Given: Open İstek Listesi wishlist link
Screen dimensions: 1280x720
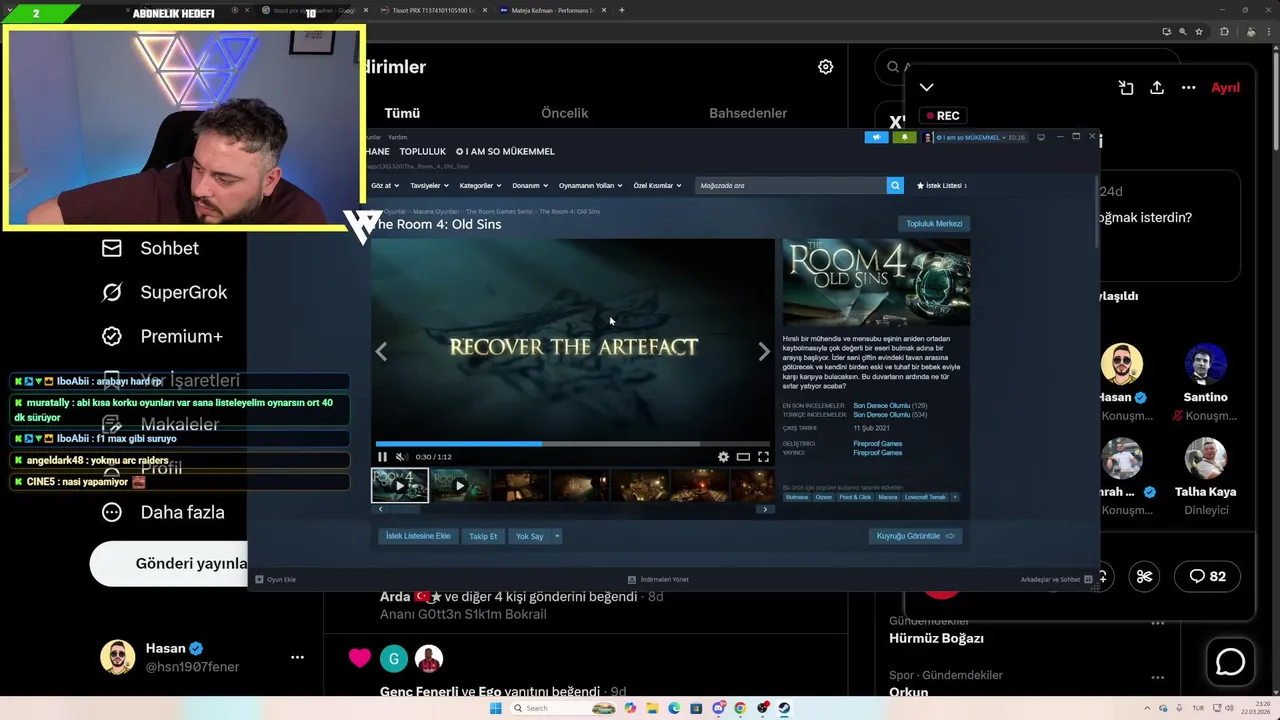Looking at the screenshot, I should 942,185.
